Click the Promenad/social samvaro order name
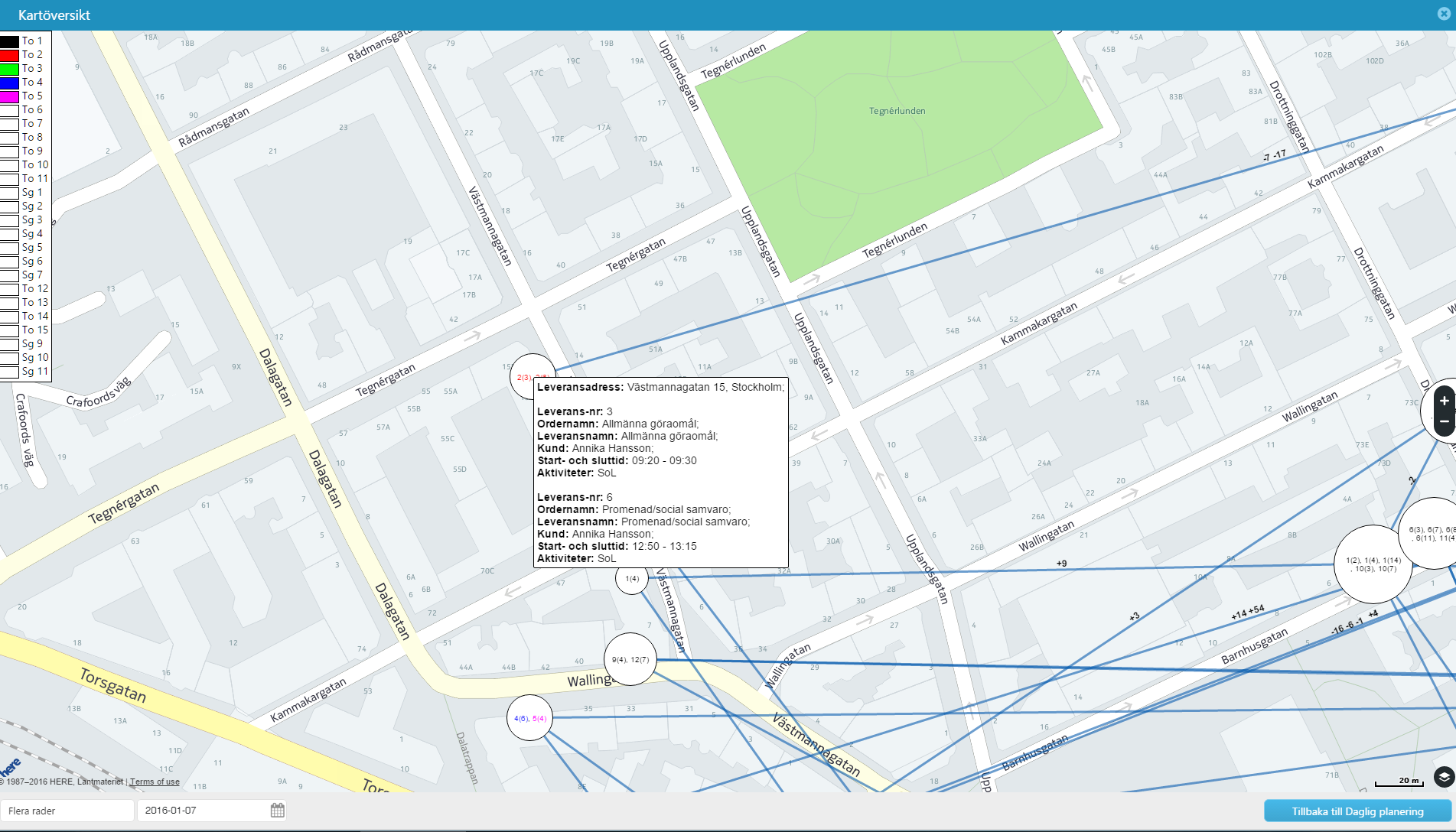 pyautogui.click(x=666, y=509)
